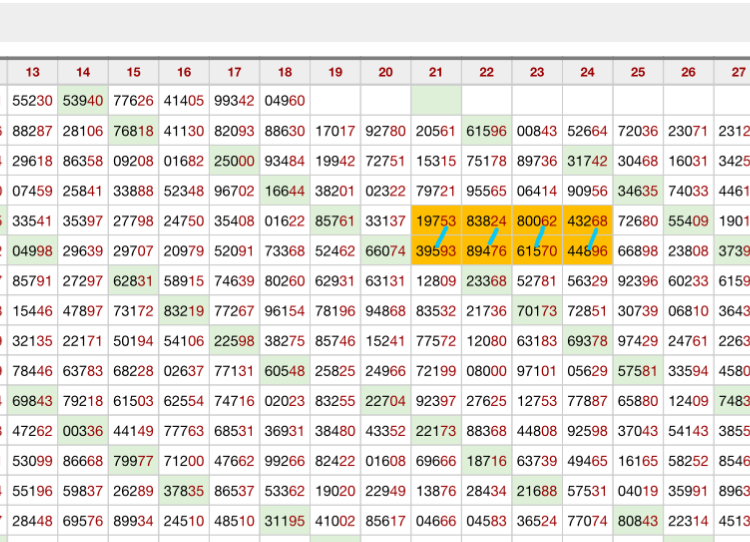Select cell 04960 in column 18
The image size is (750, 542).
click(285, 100)
